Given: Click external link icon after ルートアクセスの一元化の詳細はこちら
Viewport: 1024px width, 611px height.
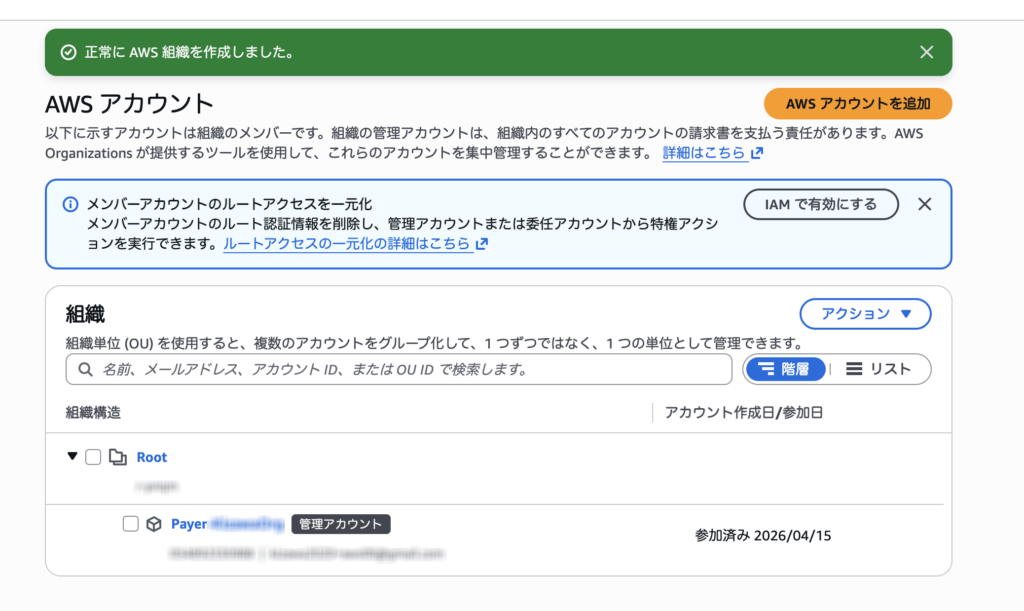Looking at the screenshot, I should click(x=483, y=243).
